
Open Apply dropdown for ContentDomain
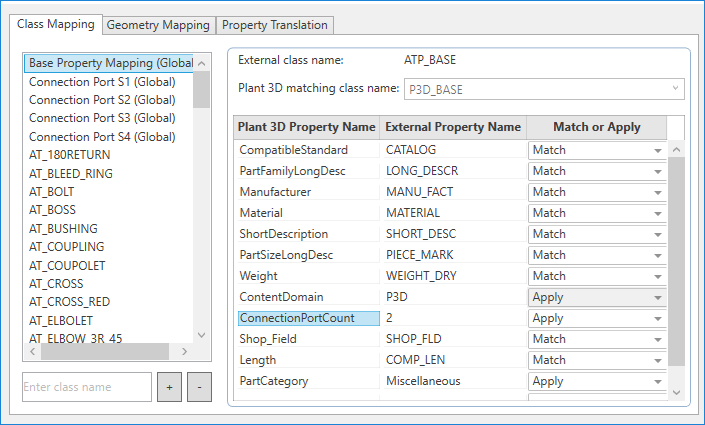point(597,297)
